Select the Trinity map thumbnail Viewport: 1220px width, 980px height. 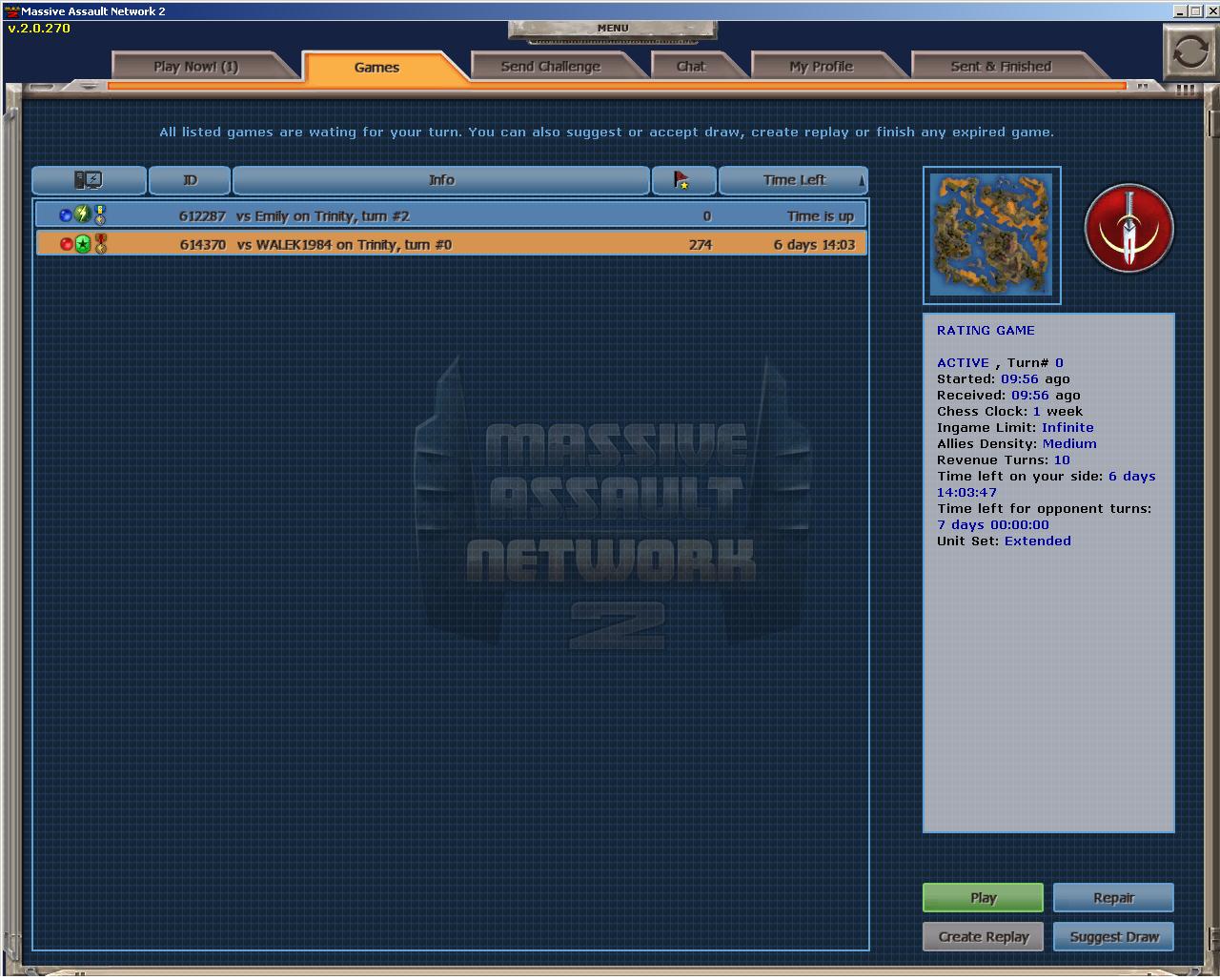[991, 235]
